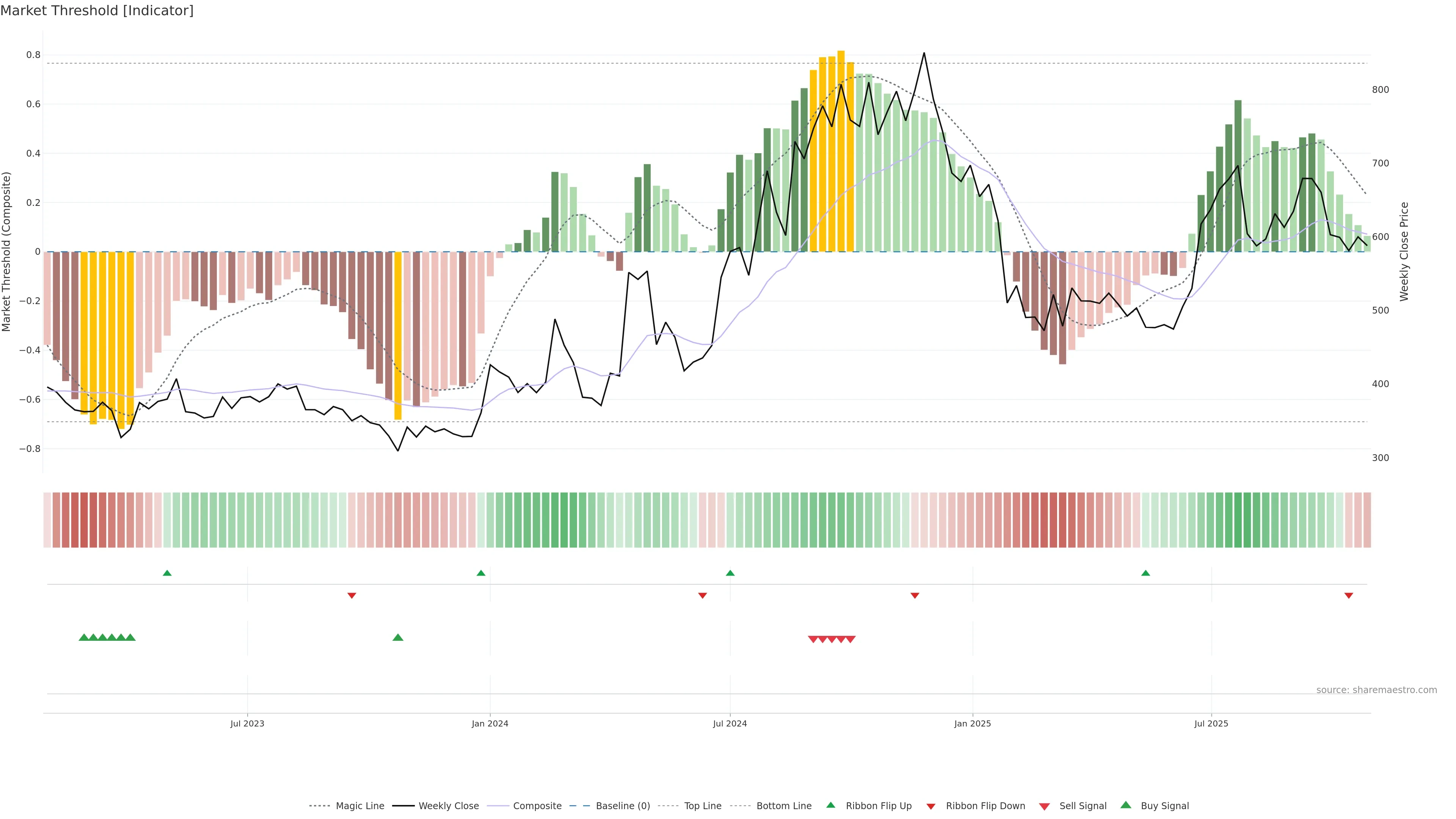
Task: Toggle the Magic Line legend entry
Action: tap(359, 806)
